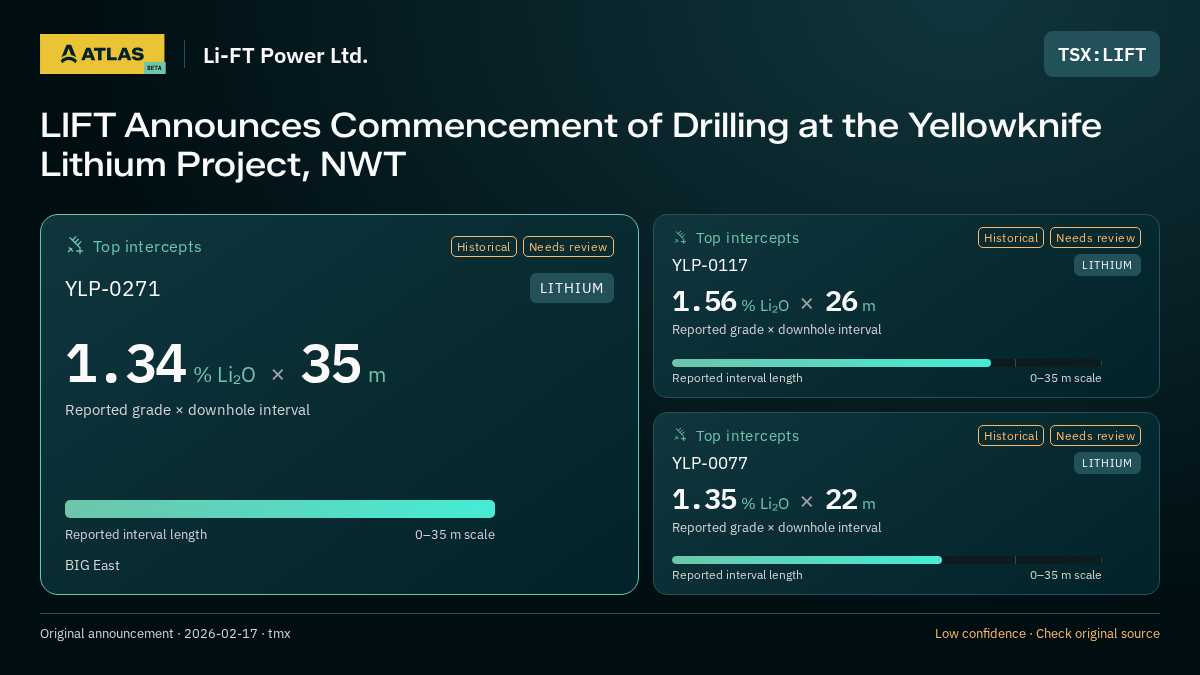Image resolution: width=1200 pixels, height=675 pixels.
Task: Click the Li-FT Power Ltd. company name
Action: (286, 56)
